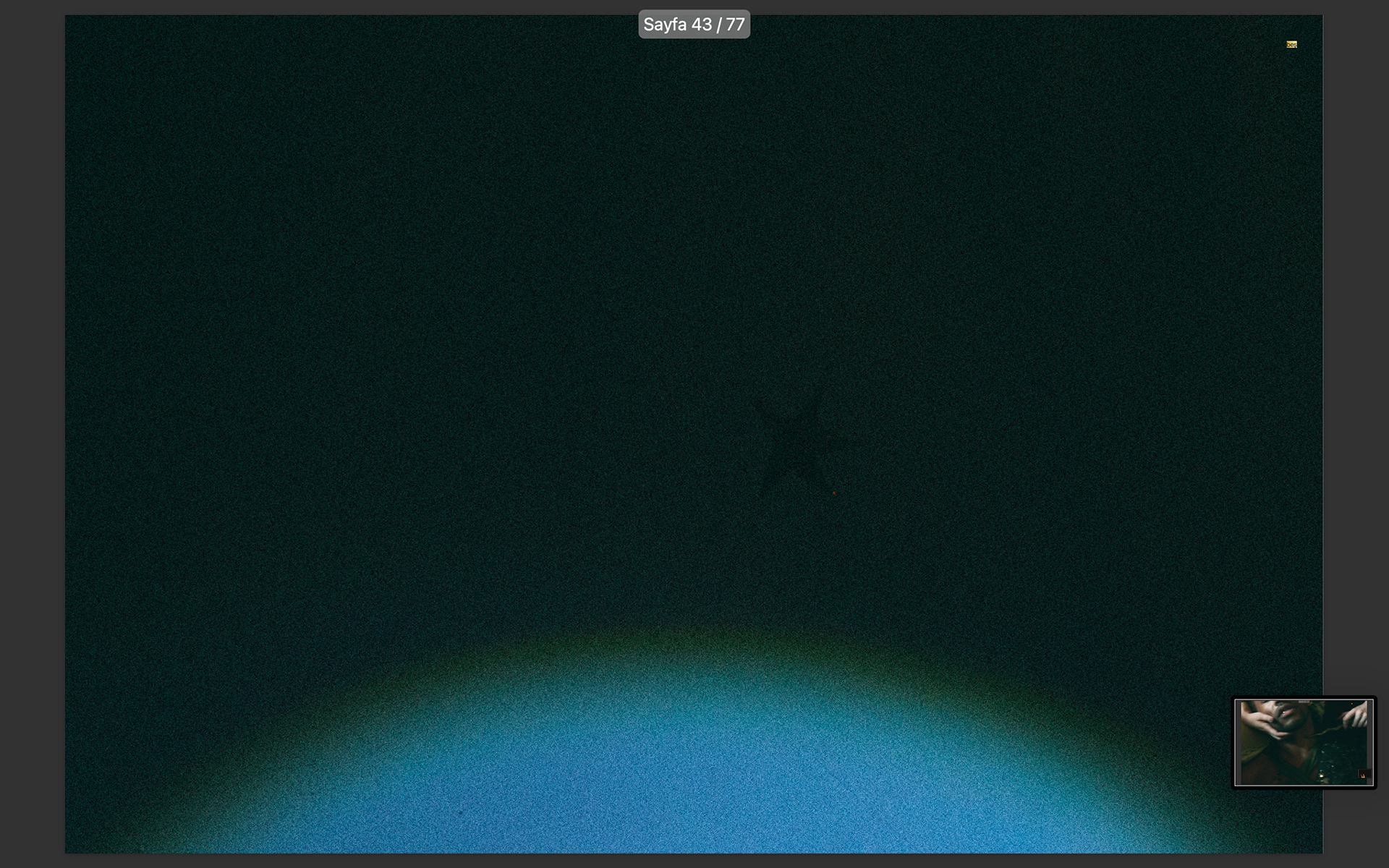
Task: Click the lips in the thumbnail image
Action: [1286, 713]
